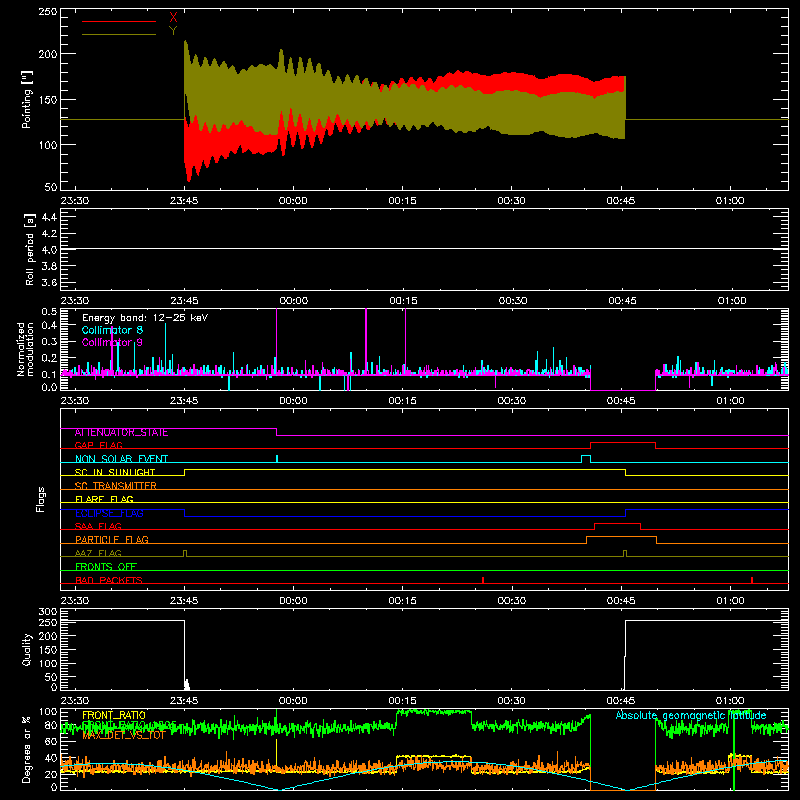Select the red X legend label
Viewport: 800px width, 800px height.
click(173, 18)
